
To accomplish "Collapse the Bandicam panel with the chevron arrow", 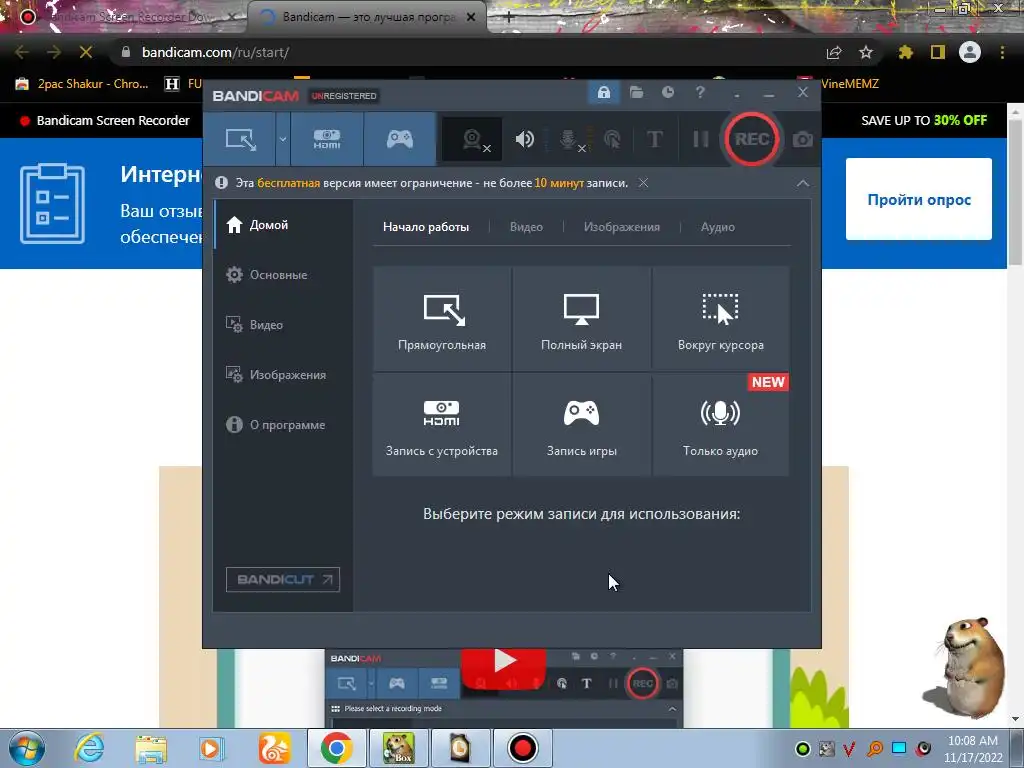I will click(803, 184).
